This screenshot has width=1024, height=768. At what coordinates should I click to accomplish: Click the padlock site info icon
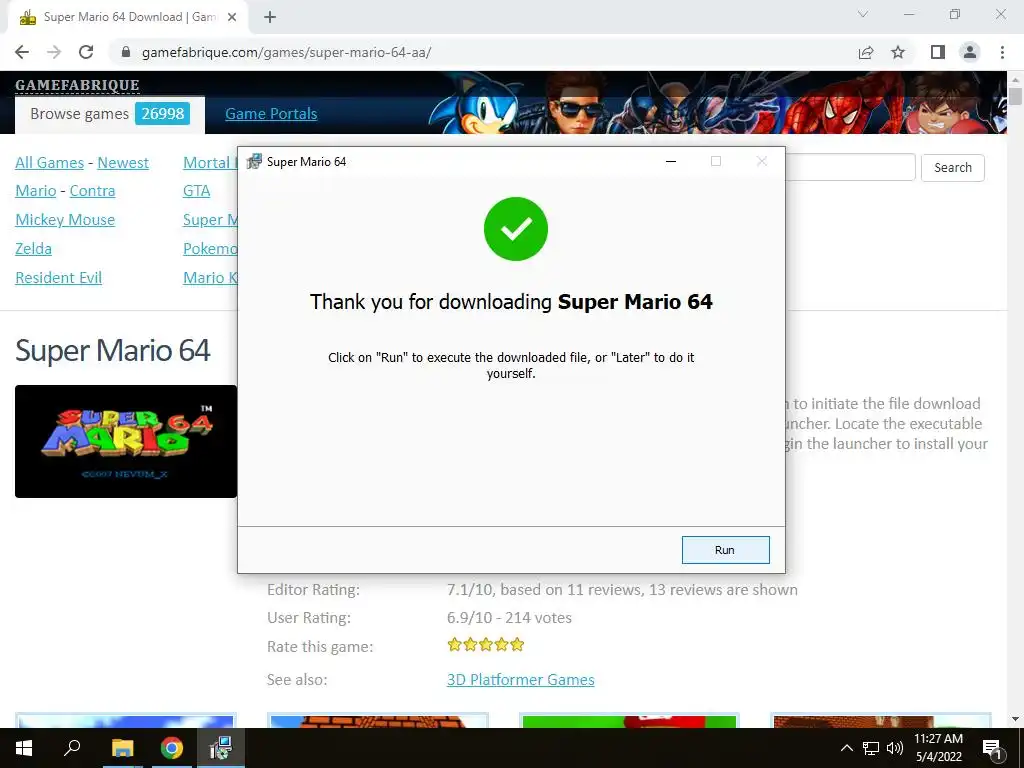127,52
